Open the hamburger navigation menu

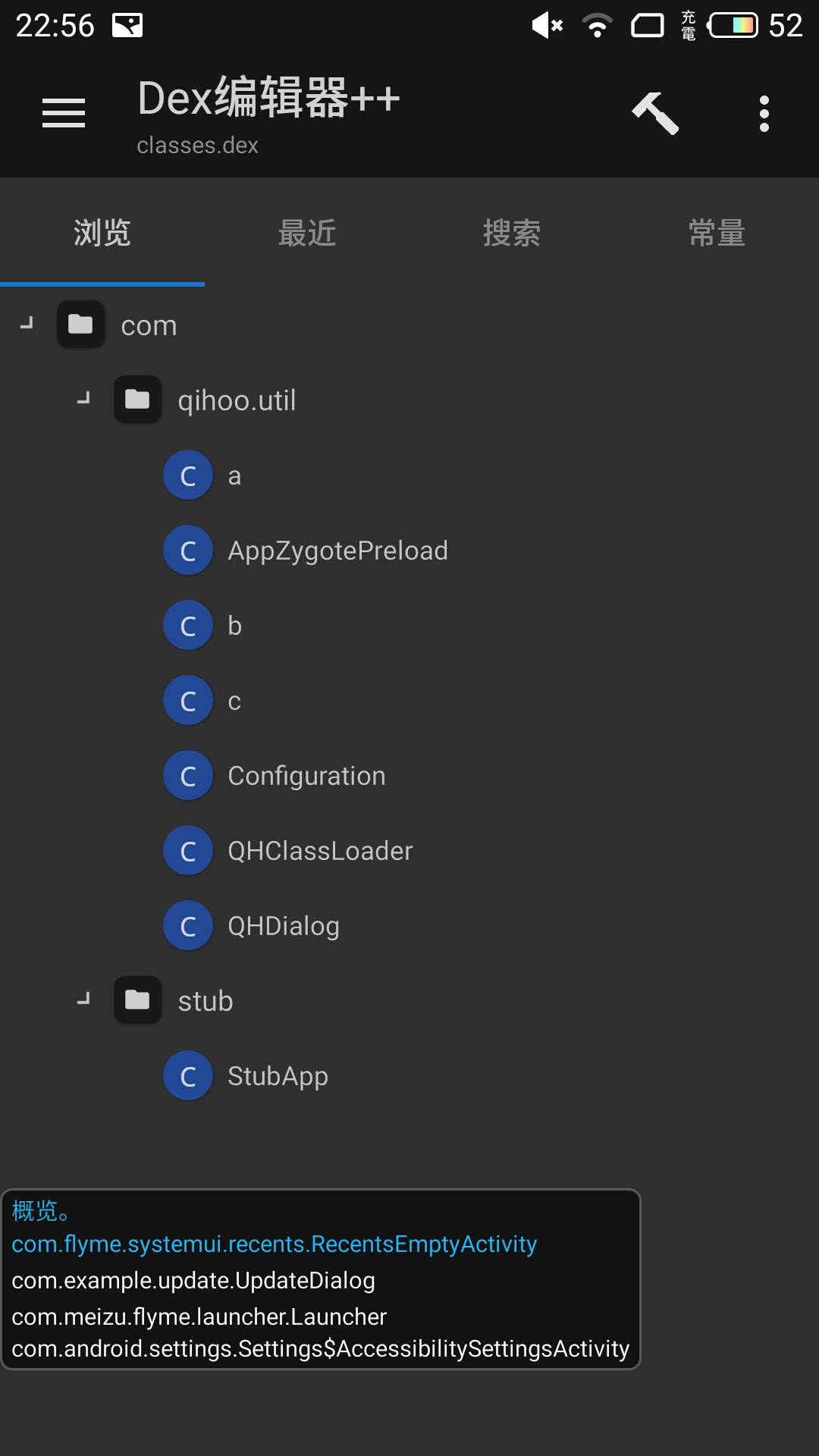[64, 113]
